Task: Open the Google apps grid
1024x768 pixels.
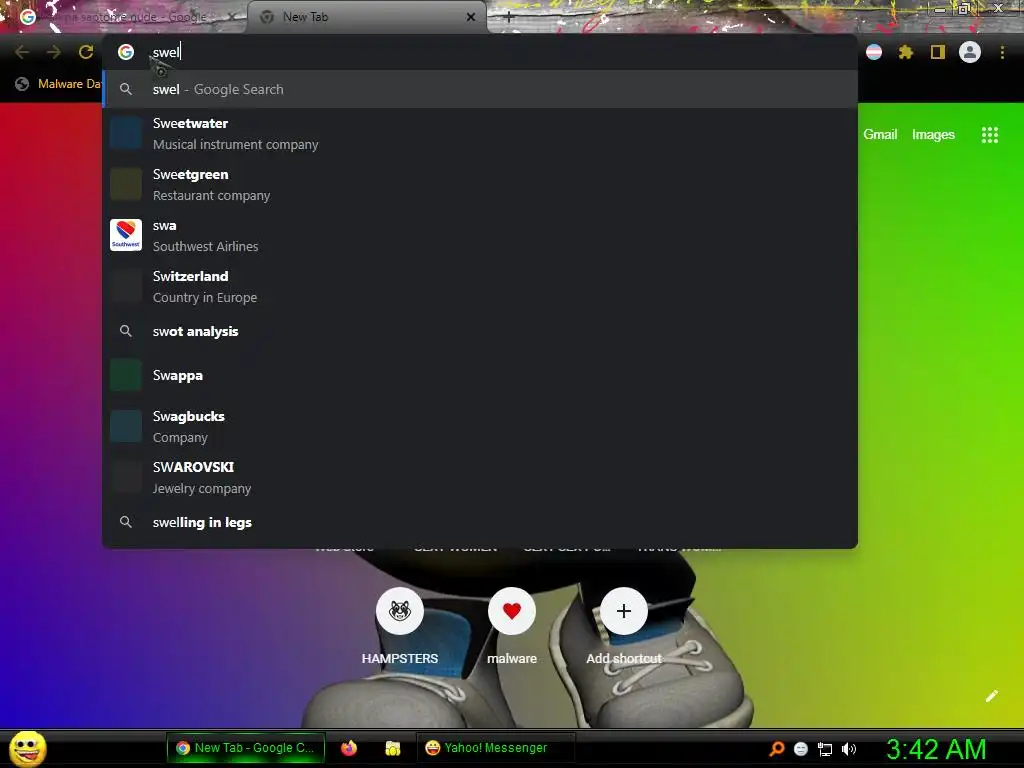Action: pyautogui.click(x=989, y=135)
